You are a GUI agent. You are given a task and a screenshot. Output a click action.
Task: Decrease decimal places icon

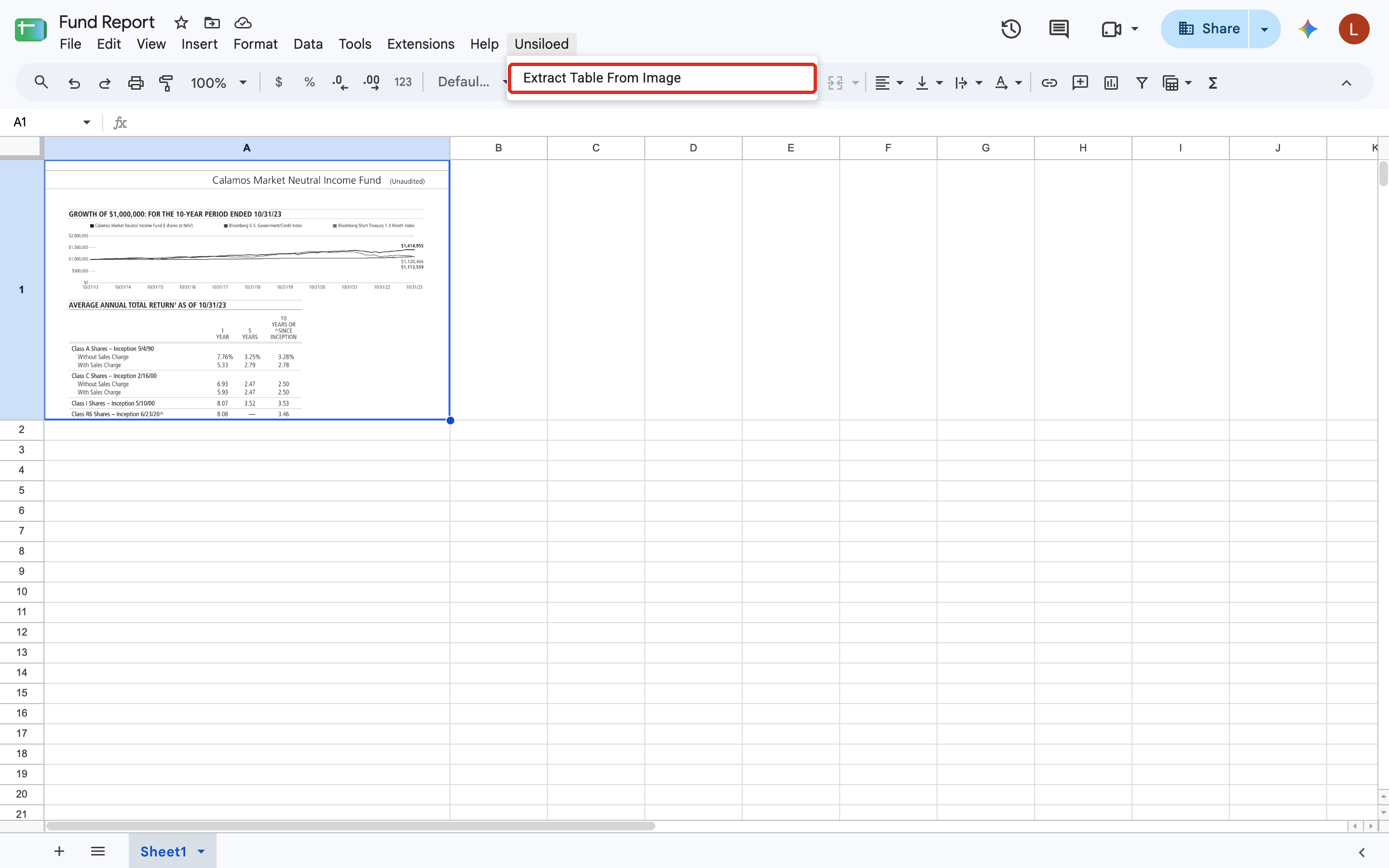click(340, 82)
